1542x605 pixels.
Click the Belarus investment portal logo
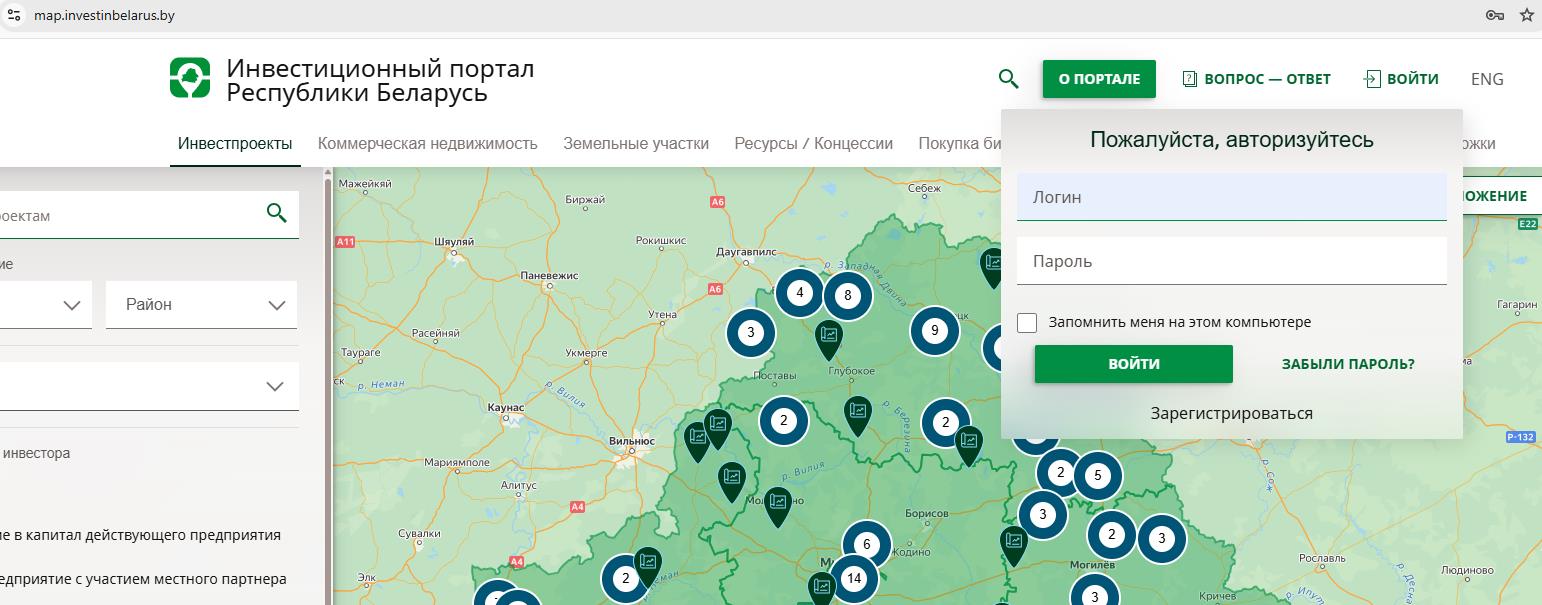click(190, 79)
